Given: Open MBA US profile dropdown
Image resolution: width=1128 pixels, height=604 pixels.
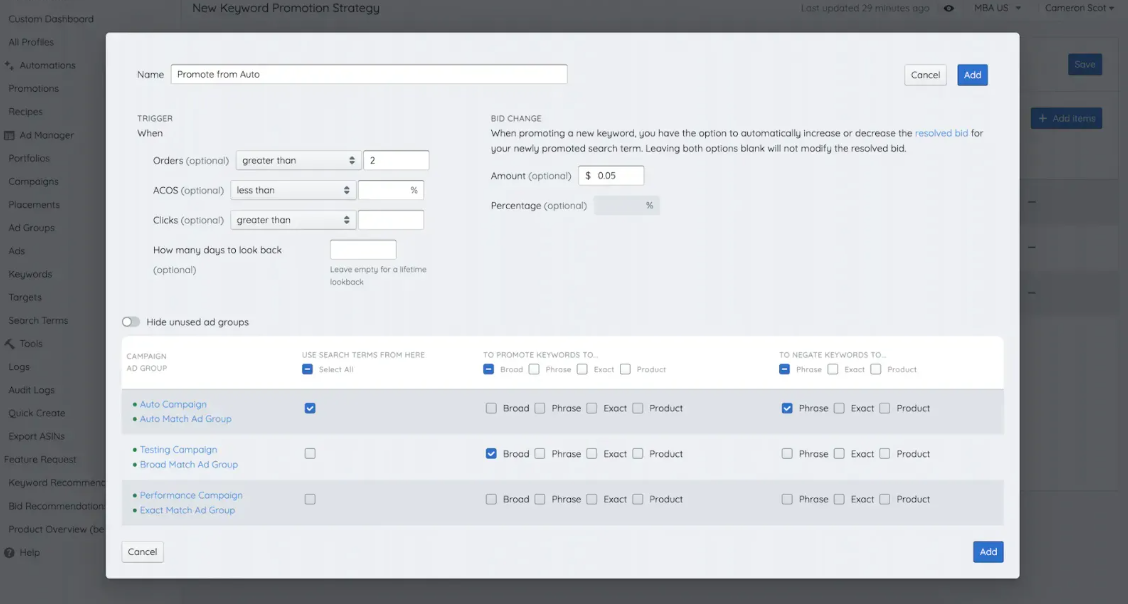Looking at the screenshot, I should tap(997, 8).
